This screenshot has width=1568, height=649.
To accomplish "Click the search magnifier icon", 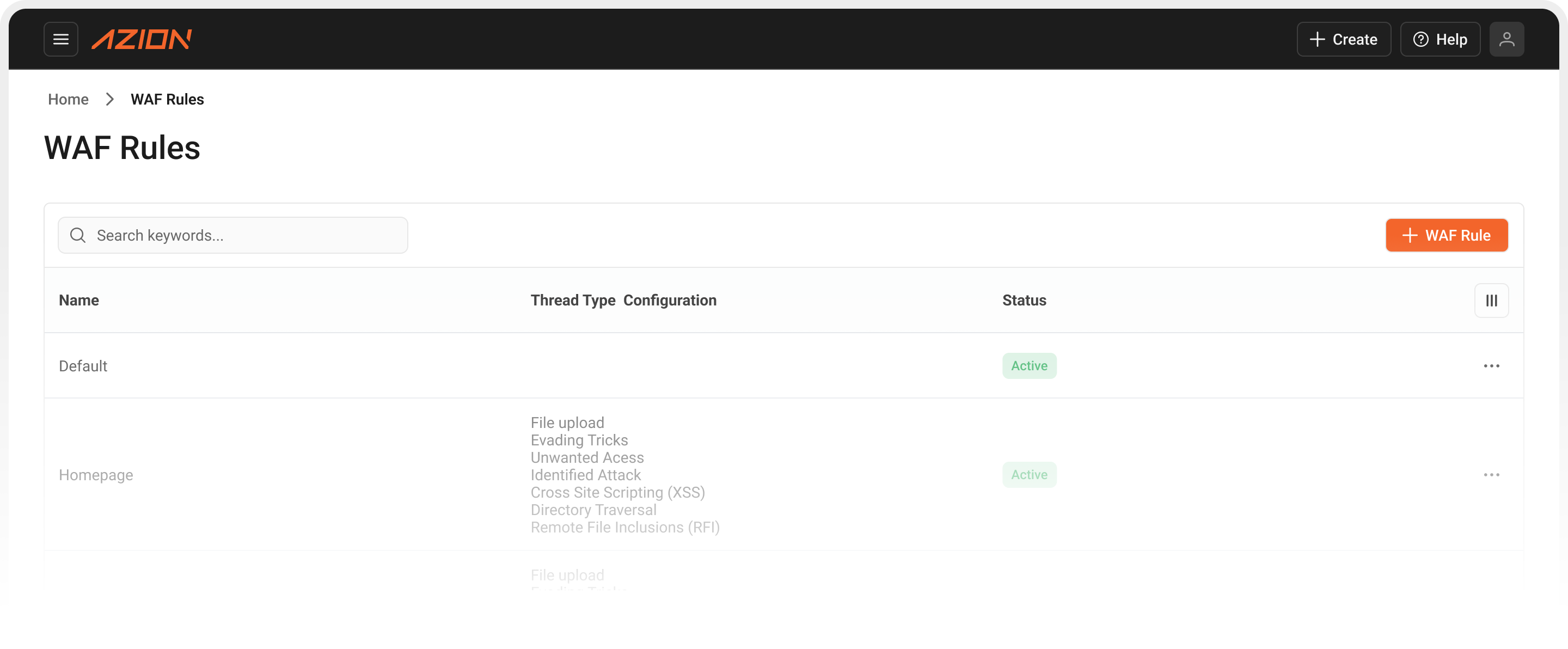I will pos(78,235).
